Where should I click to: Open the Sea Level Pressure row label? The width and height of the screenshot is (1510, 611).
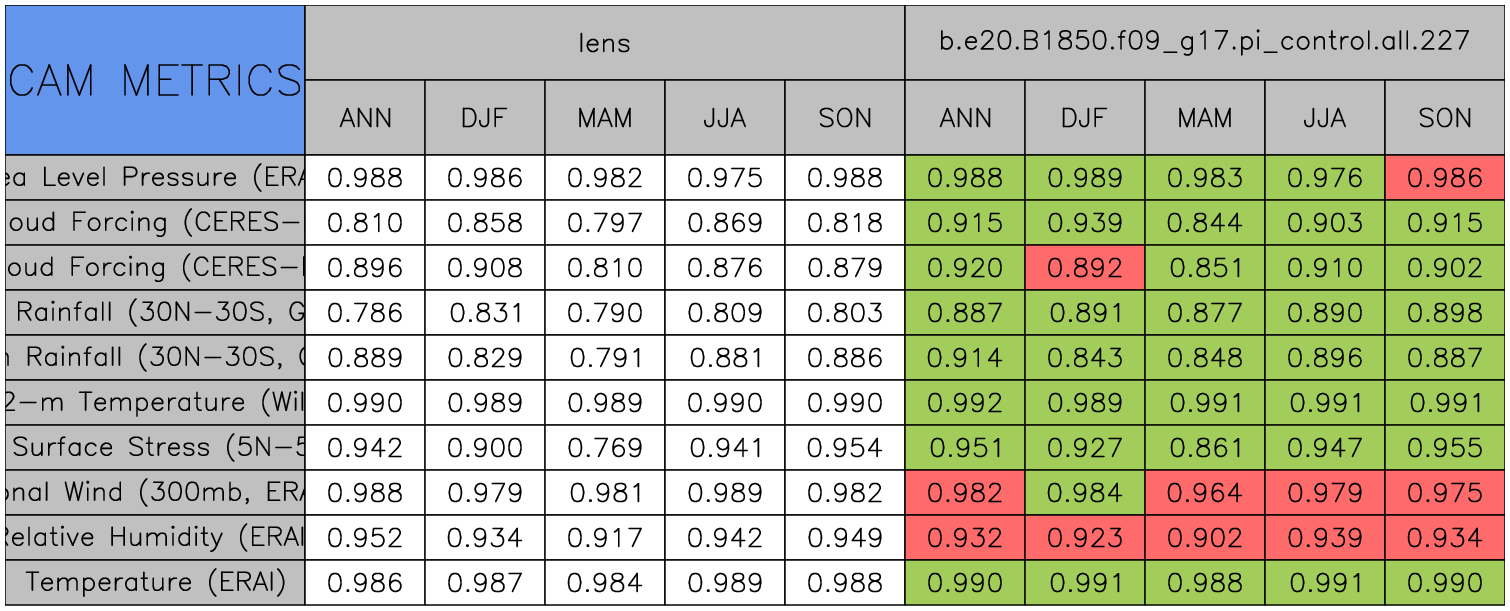pyautogui.click(x=155, y=178)
